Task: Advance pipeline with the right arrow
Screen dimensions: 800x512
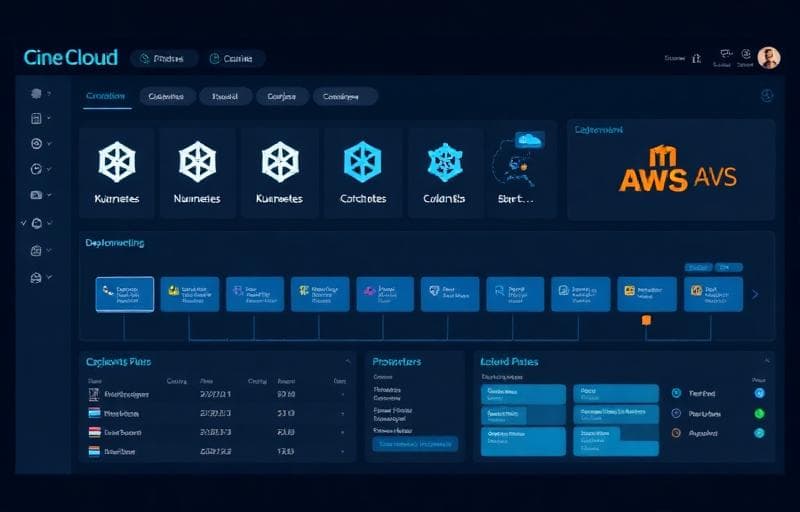Action: click(756, 294)
